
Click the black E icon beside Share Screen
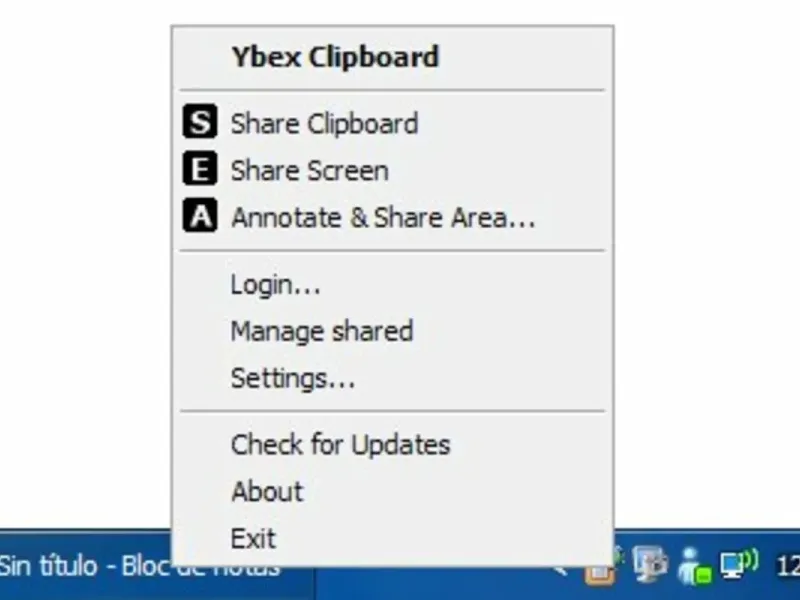(200, 171)
